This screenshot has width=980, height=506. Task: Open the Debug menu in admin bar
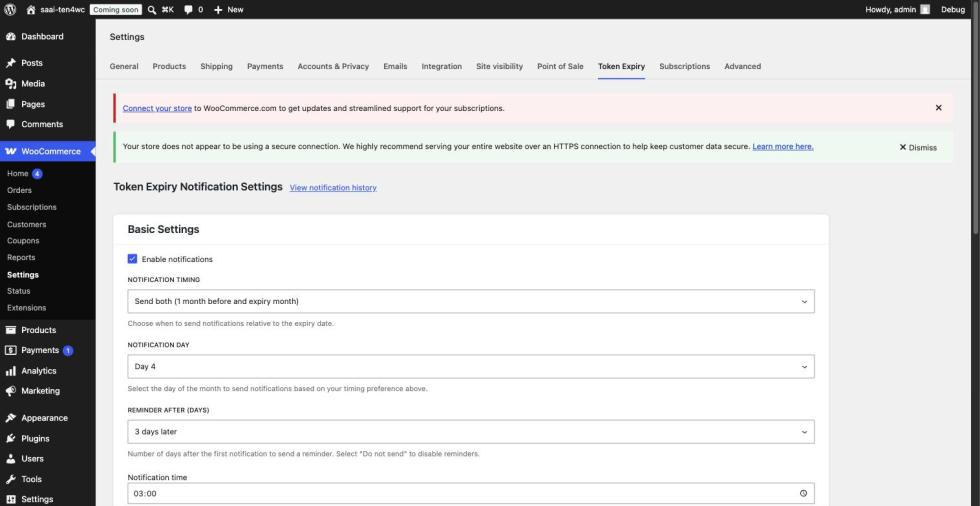coord(953,9)
